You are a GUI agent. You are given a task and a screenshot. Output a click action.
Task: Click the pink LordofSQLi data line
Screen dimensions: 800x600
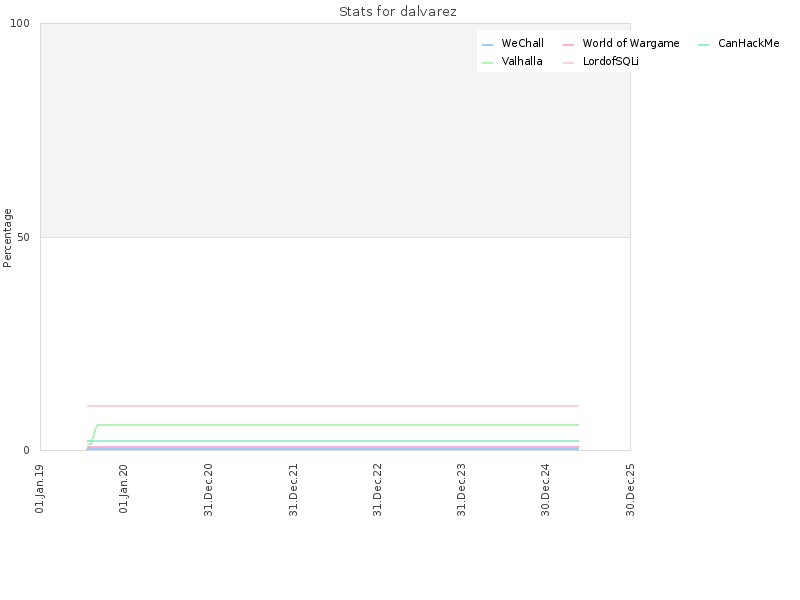click(333, 406)
